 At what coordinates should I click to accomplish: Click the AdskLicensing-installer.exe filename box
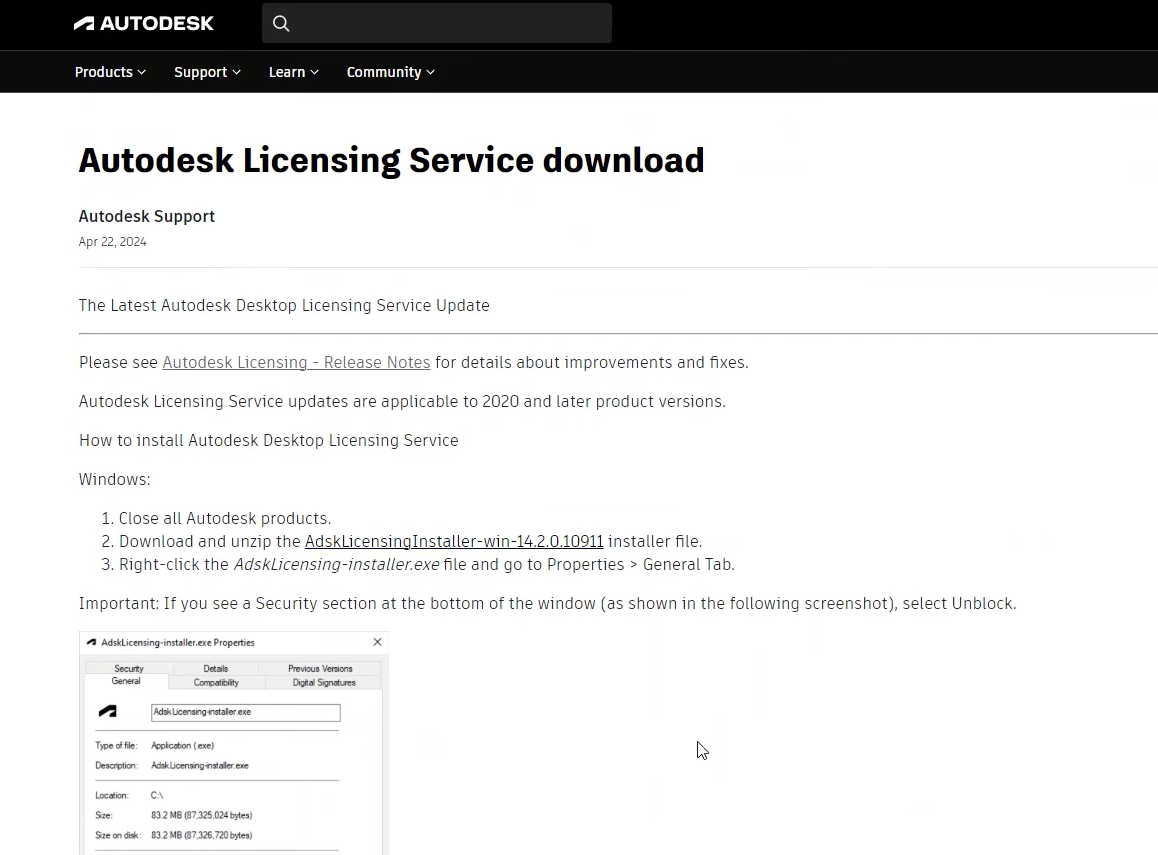[x=245, y=712]
